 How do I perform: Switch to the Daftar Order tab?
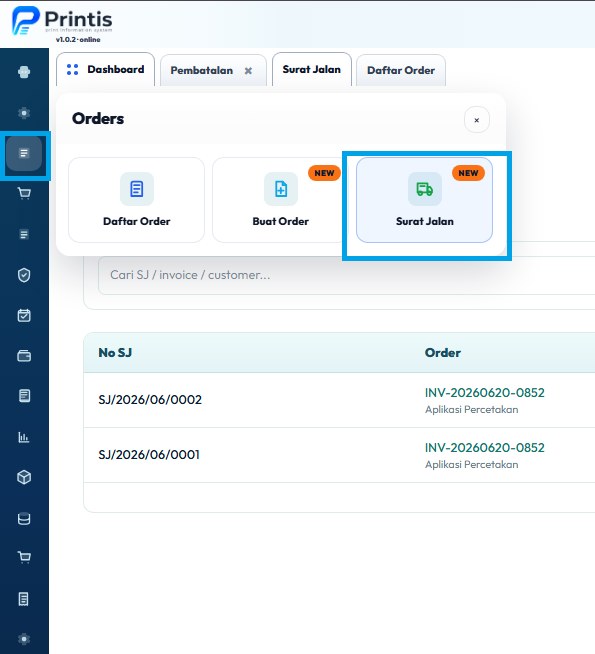coord(401,70)
